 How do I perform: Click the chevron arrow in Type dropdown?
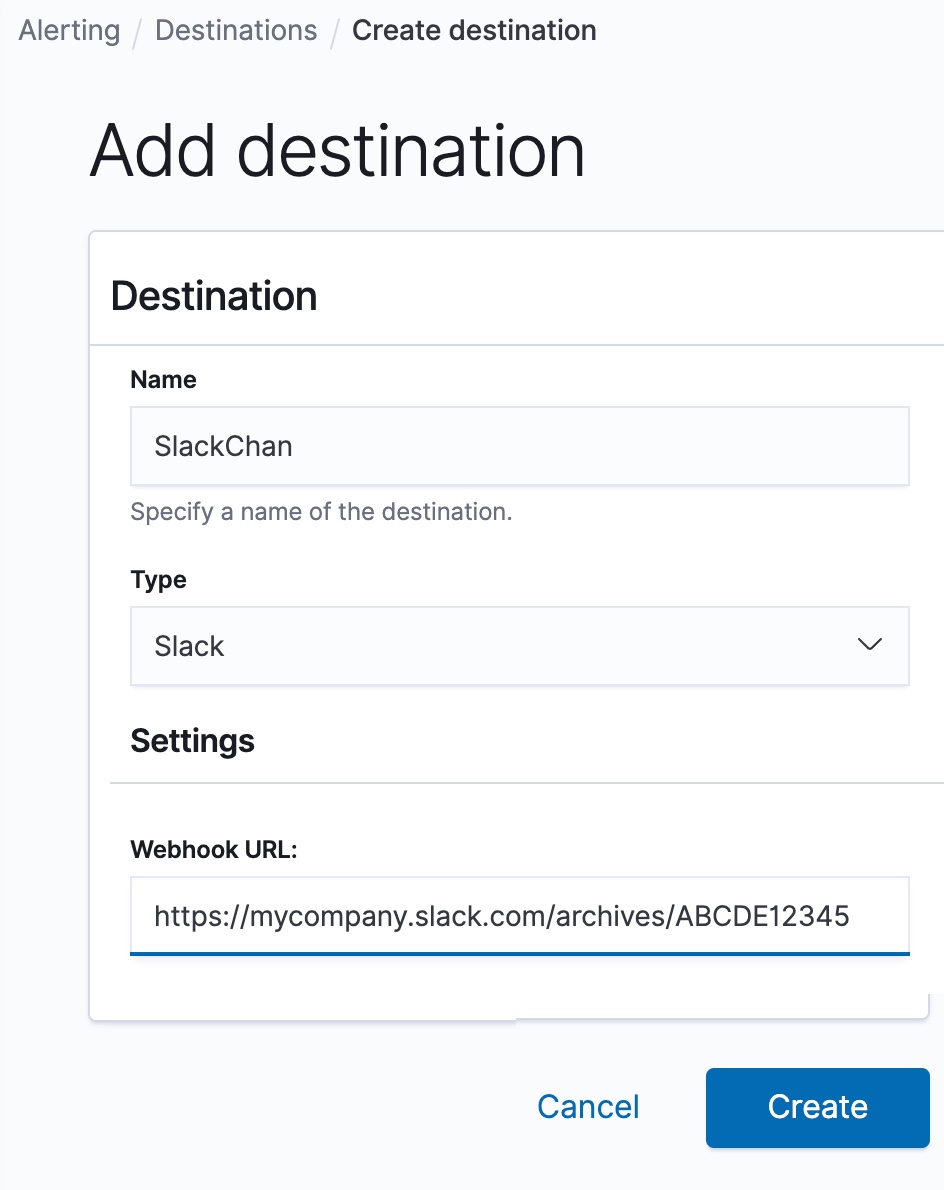[870, 645]
